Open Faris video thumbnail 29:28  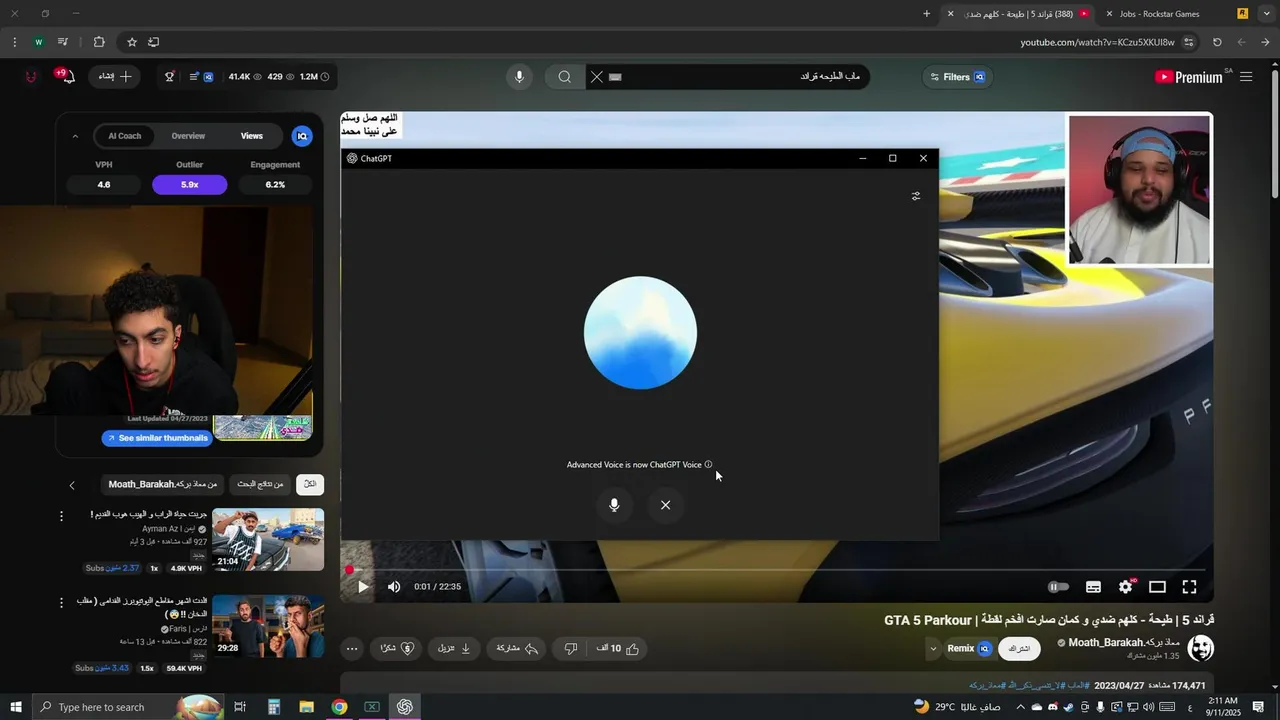pyautogui.click(x=268, y=625)
